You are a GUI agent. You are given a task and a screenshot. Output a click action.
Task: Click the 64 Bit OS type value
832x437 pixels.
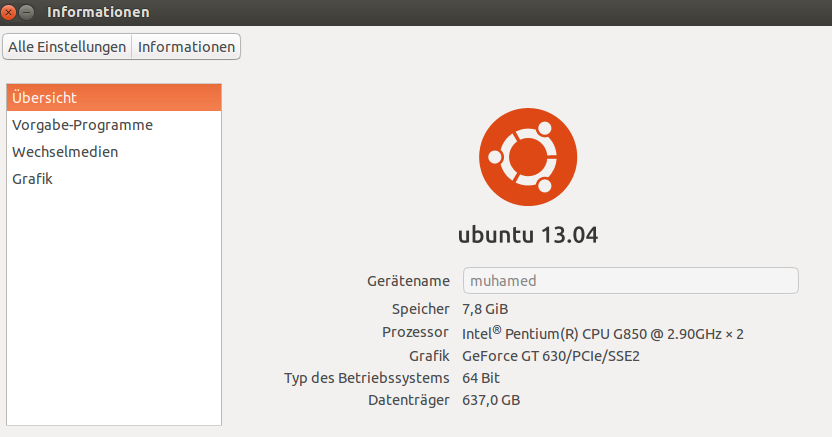pos(481,378)
